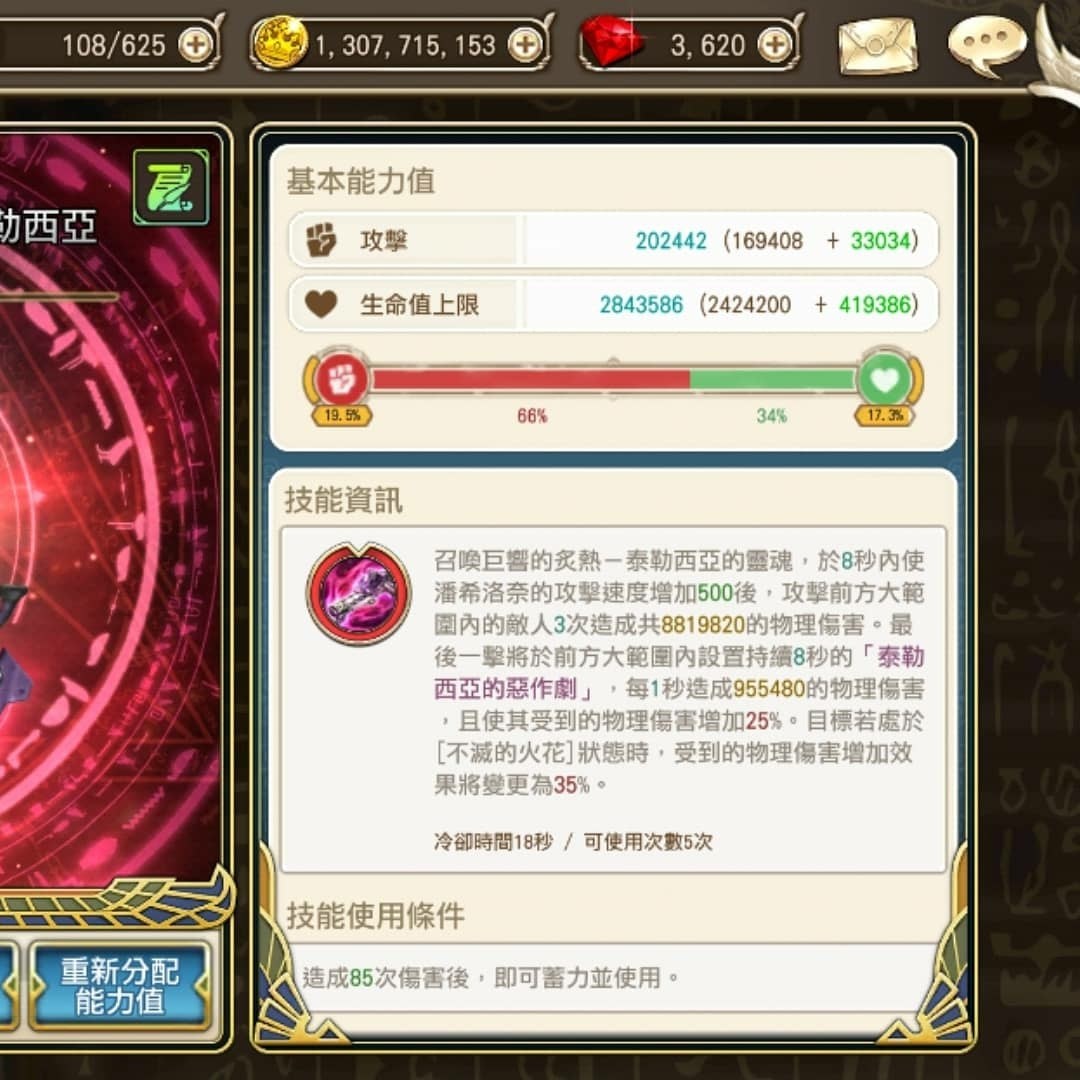This screenshot has width=1080, height=1080.
Task: Select the red fist attack slider end
Action: pyautogui.click(x=342, y=379)
